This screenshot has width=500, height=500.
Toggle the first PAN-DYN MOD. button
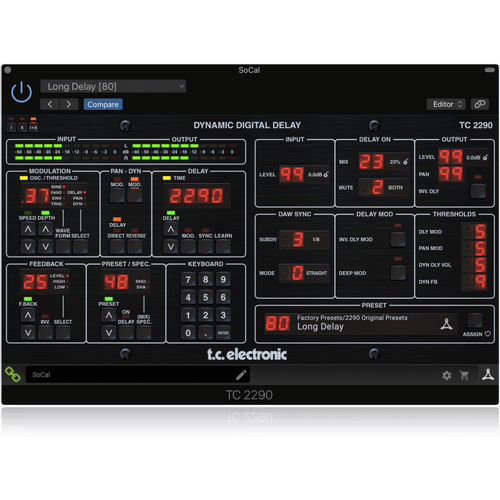click(x=117, y=195)
